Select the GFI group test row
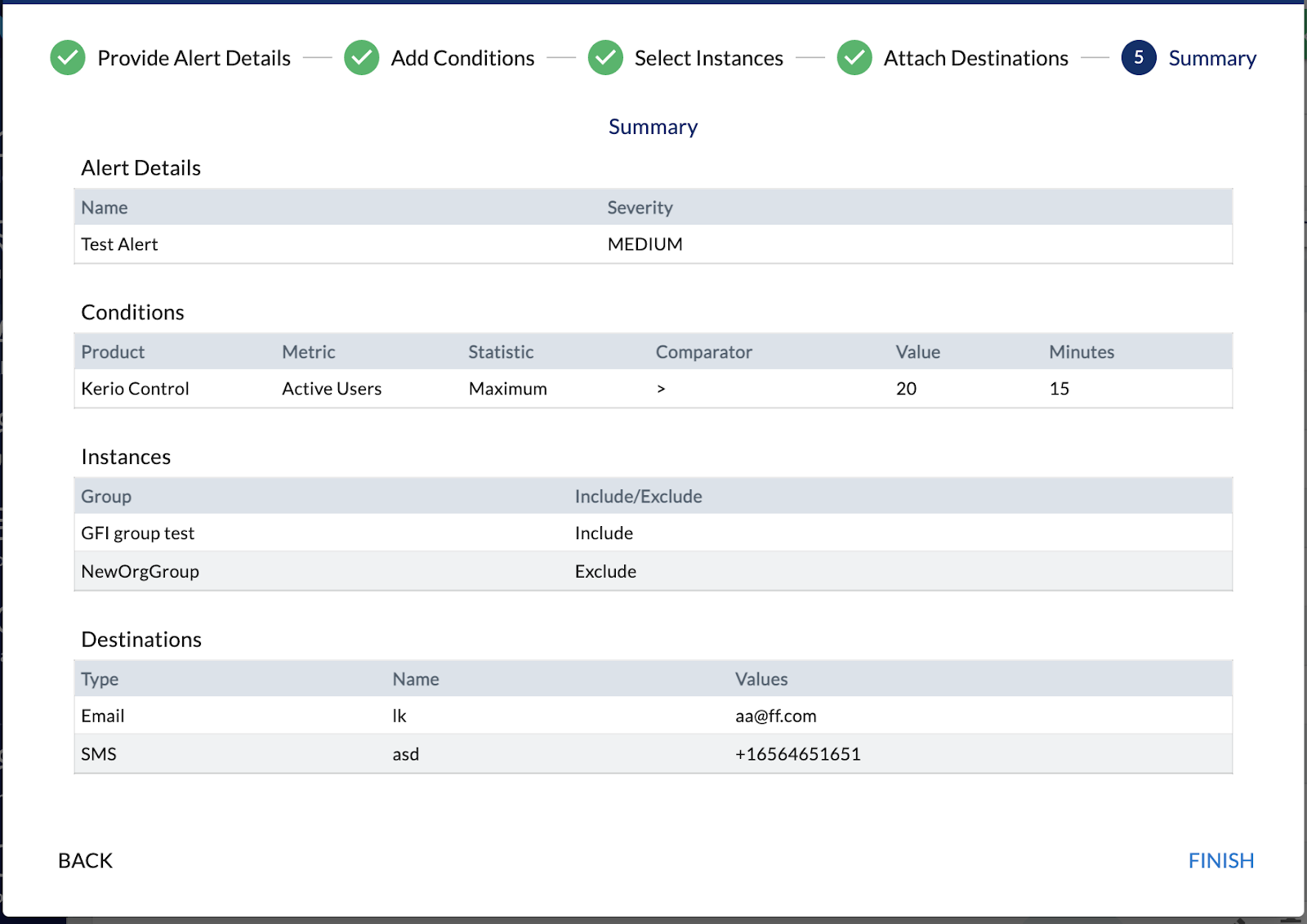Image resolution: width=1307 pixels, height=924 pixels. tap(653, 533)
